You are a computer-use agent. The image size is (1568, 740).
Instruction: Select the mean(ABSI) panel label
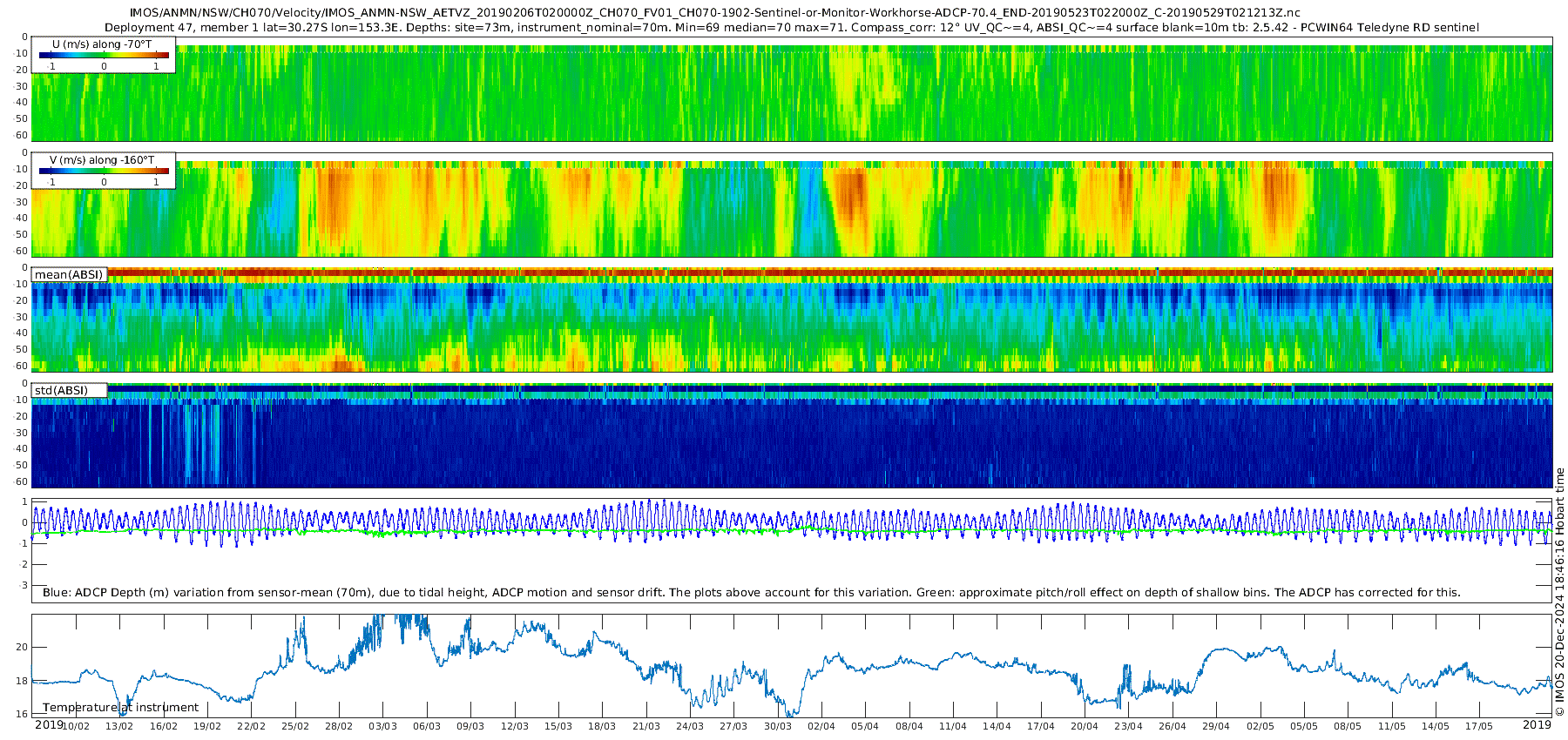pos(69,275)
